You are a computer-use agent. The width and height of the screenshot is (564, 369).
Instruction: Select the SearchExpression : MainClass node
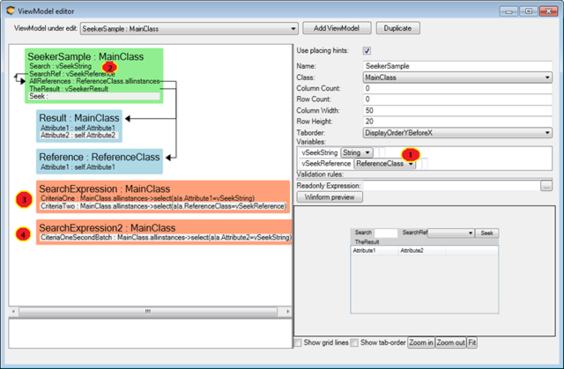click(163, 197)
